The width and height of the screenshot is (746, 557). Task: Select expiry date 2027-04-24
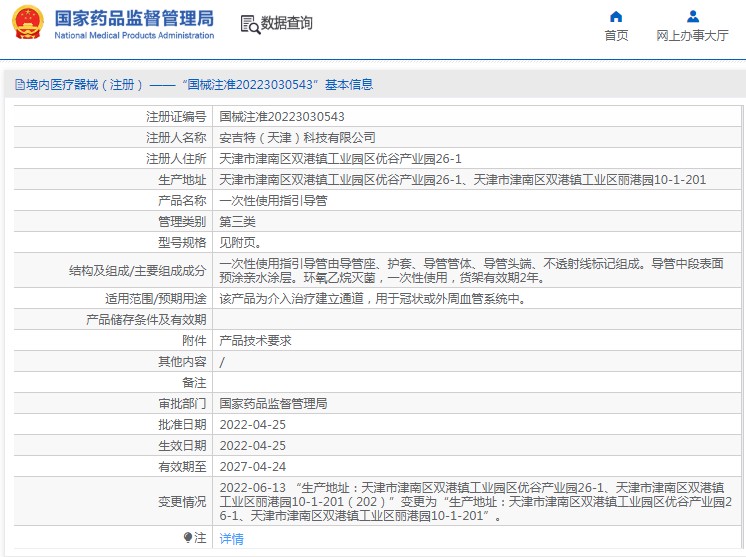(x=253, y=466)
